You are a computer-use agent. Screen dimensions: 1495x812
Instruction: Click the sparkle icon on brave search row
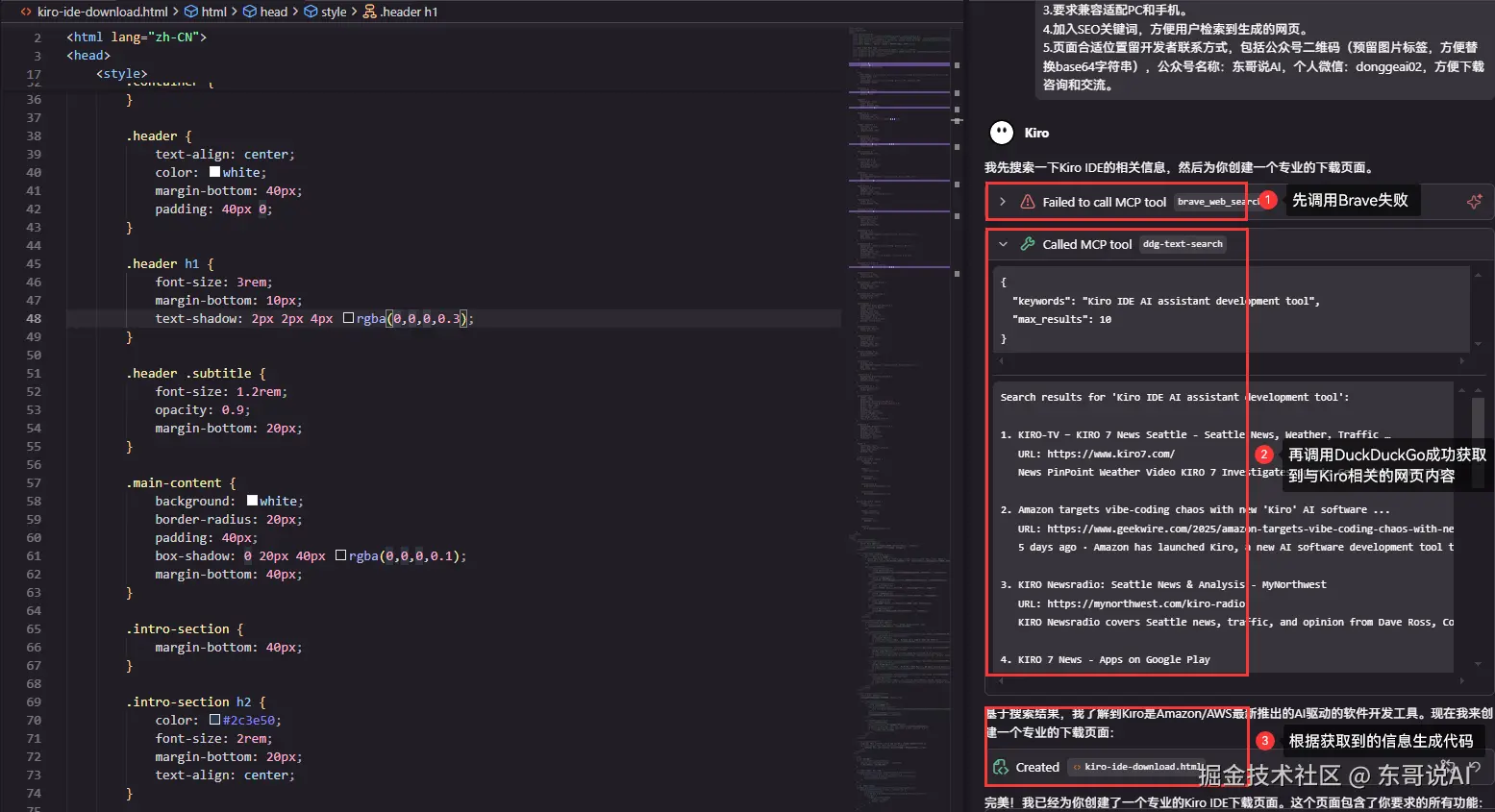[1474, 201]
